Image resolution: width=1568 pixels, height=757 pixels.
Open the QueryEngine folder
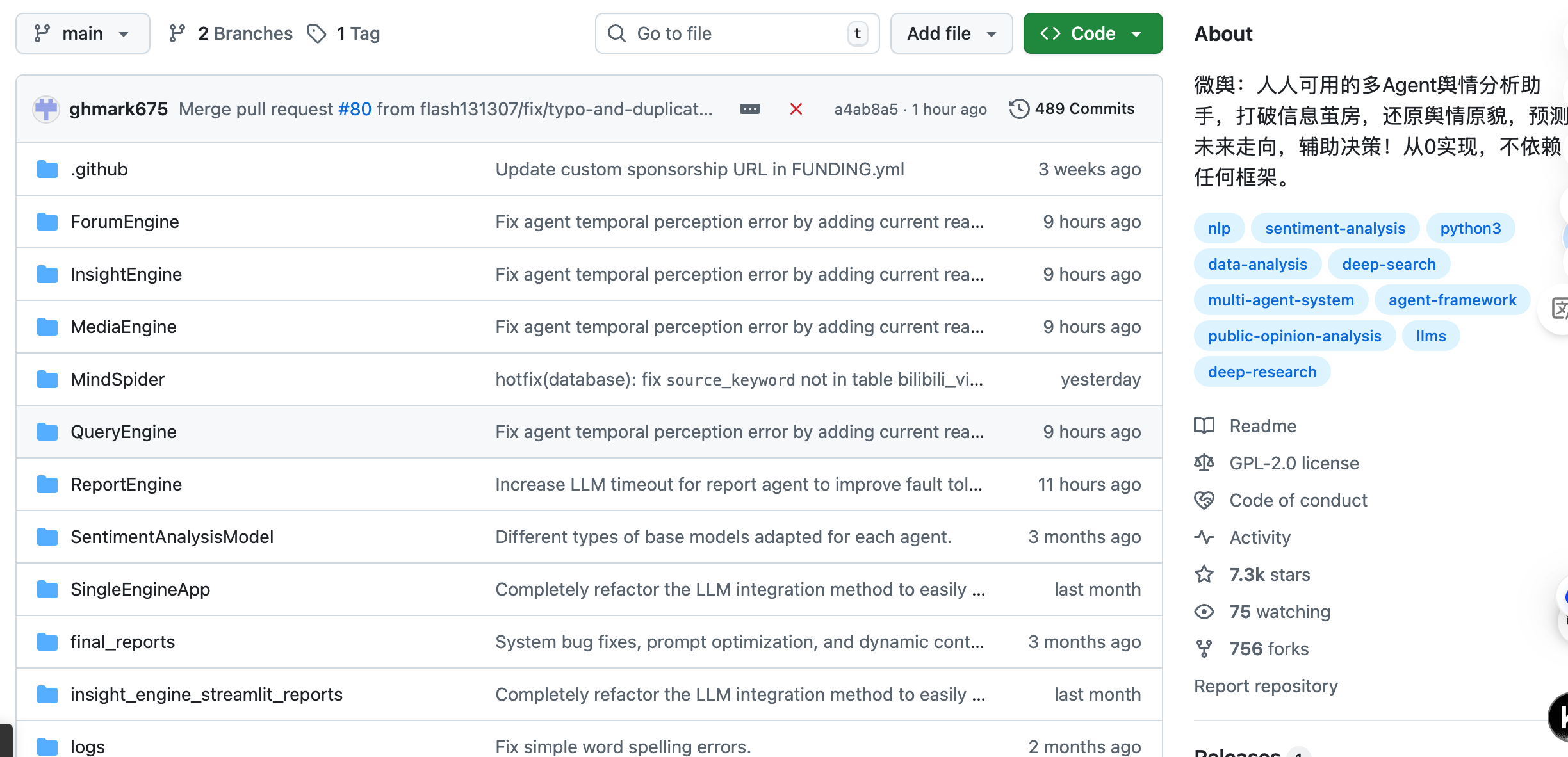(124, 432)
